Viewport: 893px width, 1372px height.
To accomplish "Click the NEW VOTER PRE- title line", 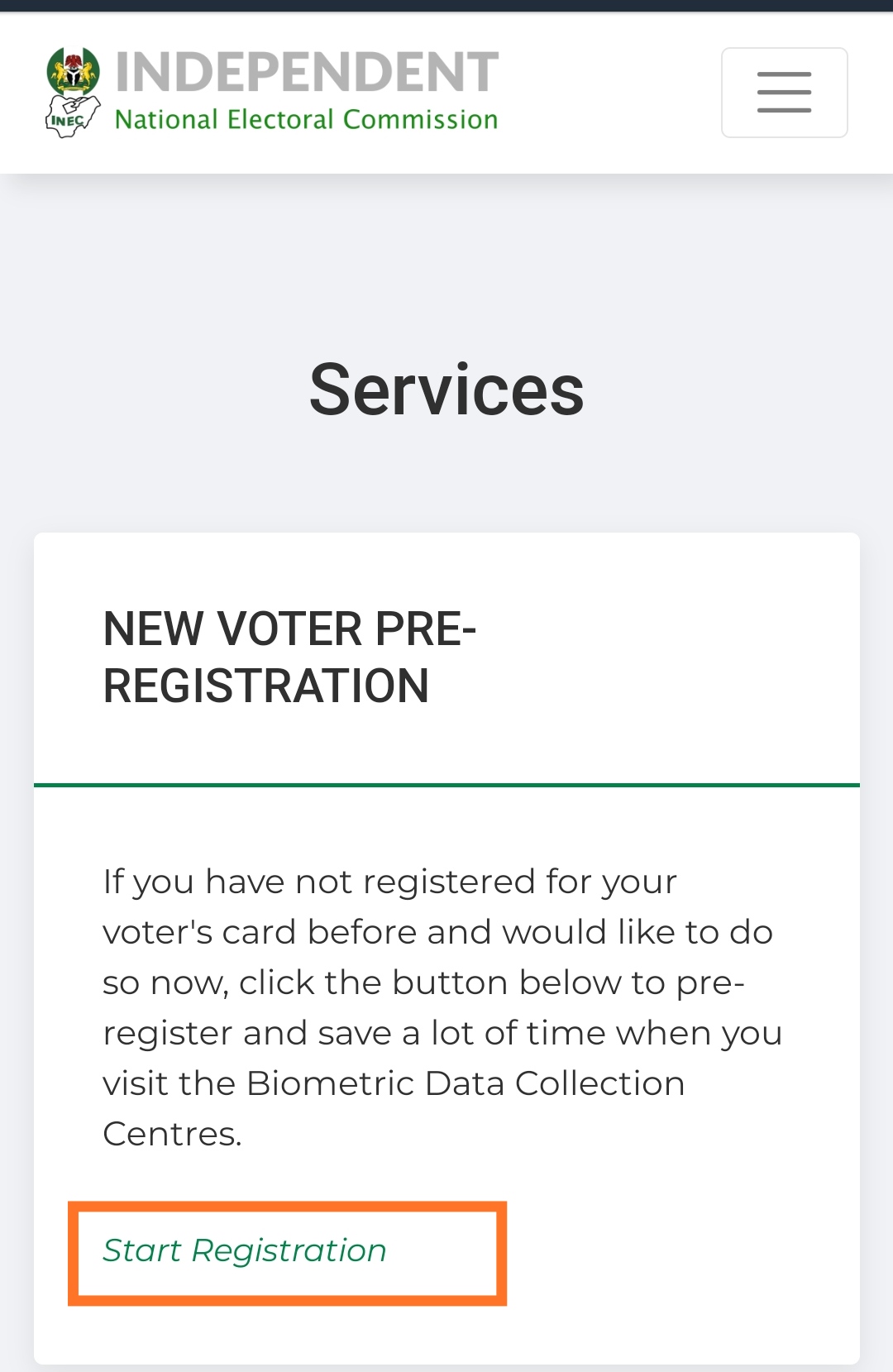I will [x=289, y=629].
